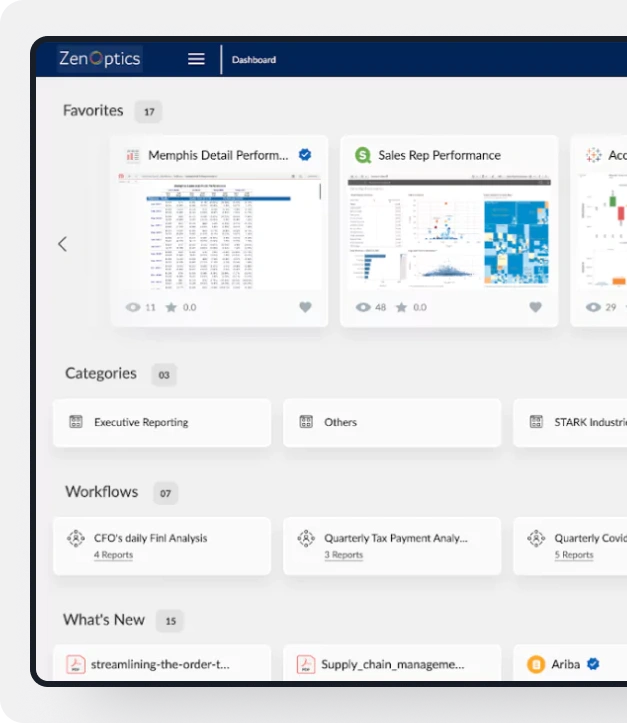Click the star rating on Memphis Detail card
Viewport: 627px width, 723px height.
tap(171, 307)
